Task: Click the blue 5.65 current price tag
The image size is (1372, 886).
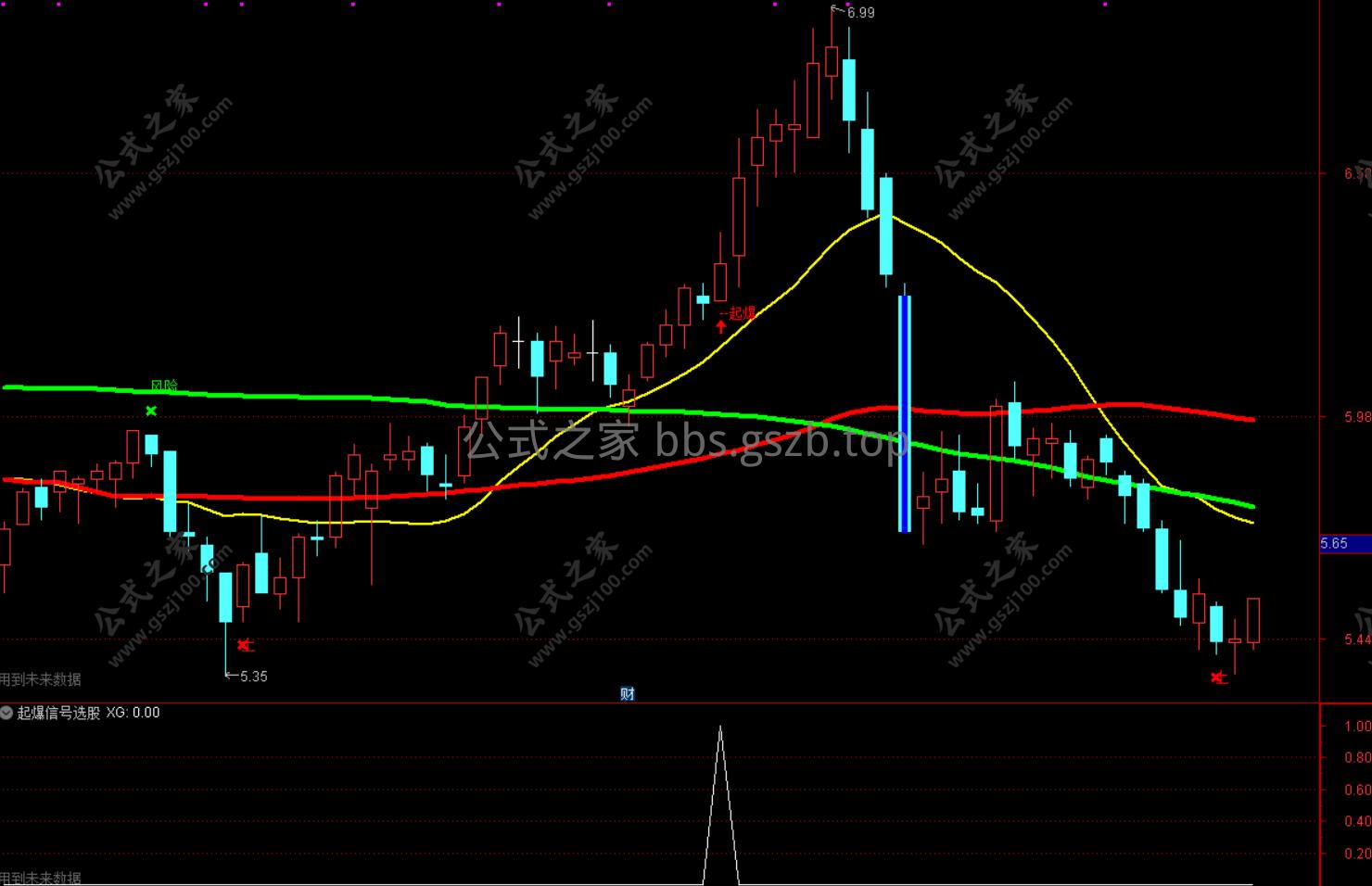Action: pos(1345,544)
